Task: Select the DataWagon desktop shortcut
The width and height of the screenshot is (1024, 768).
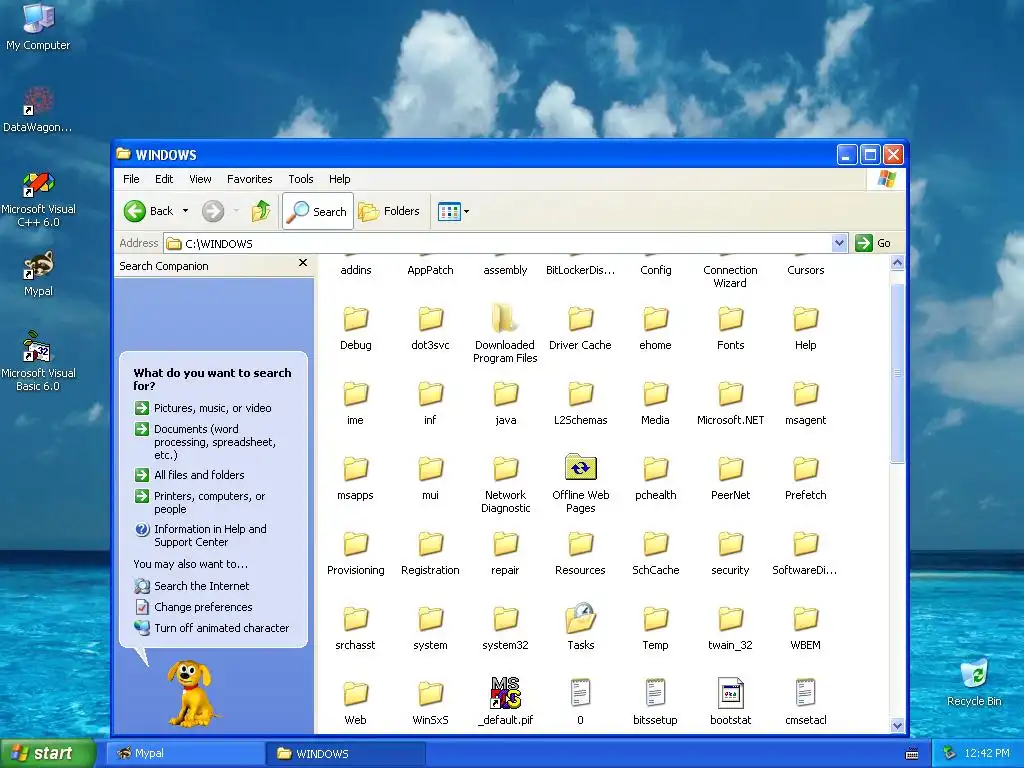Action: pyautogui.click(x=38, y=110)
